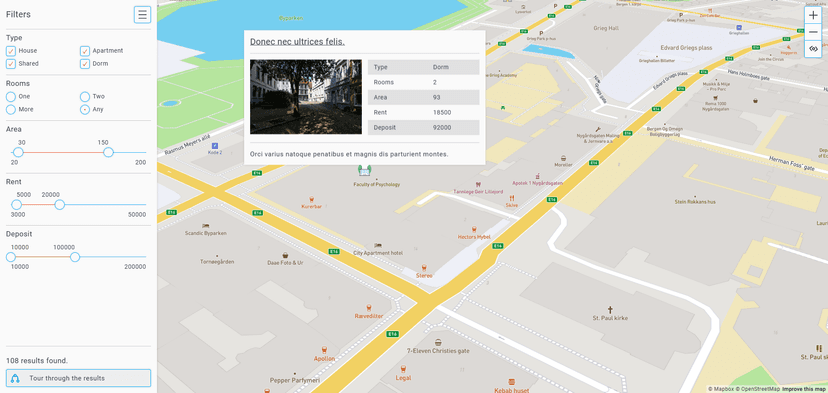828x393 pixels.
Task: Select the More rooms radio button
Action: pos(11,109)
